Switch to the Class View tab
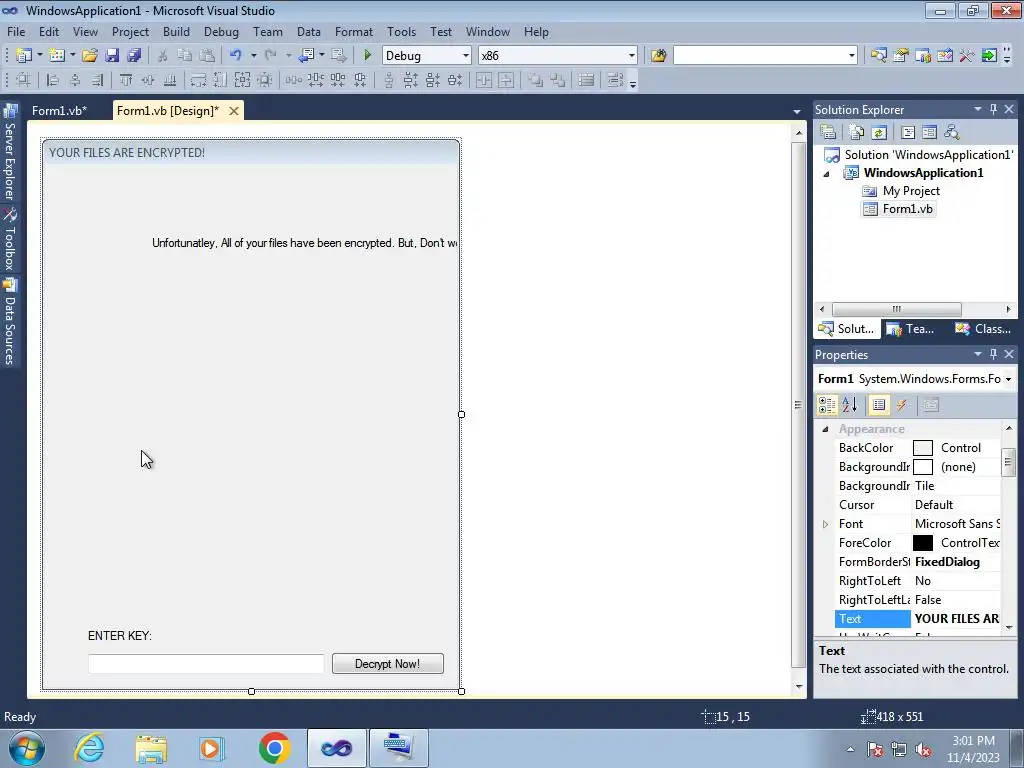The width and height of the screenshot is (1024, 768). 984,328
